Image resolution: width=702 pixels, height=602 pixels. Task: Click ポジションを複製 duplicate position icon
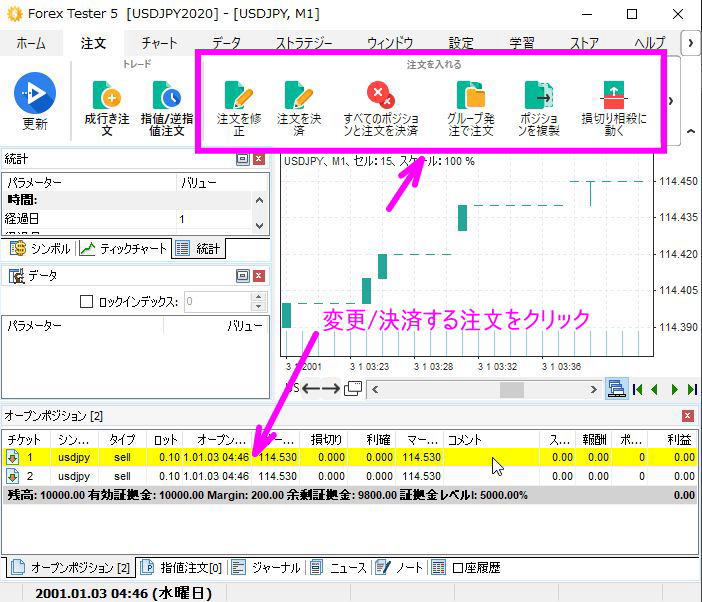click(539, 95)
